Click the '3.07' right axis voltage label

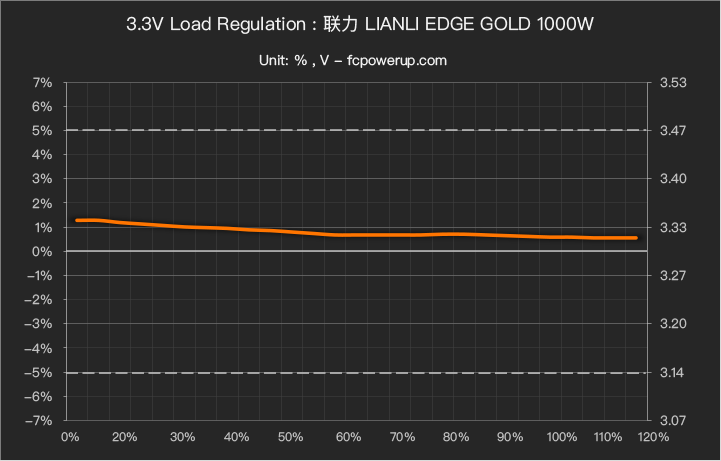pyautogui.click(x=673, y=421)
